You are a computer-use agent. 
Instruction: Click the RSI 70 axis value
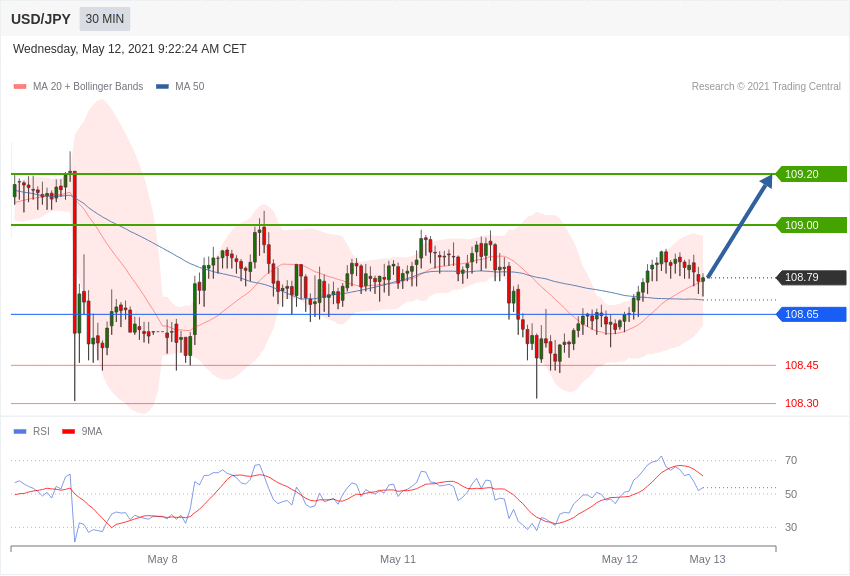click(x=791, y=460)
